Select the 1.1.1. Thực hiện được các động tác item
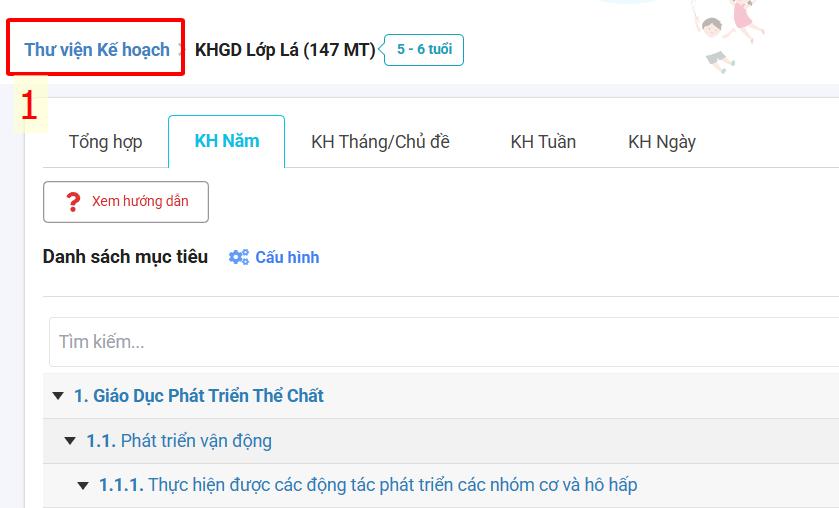This screenshot has height=508, width=839. coord(368,486)
